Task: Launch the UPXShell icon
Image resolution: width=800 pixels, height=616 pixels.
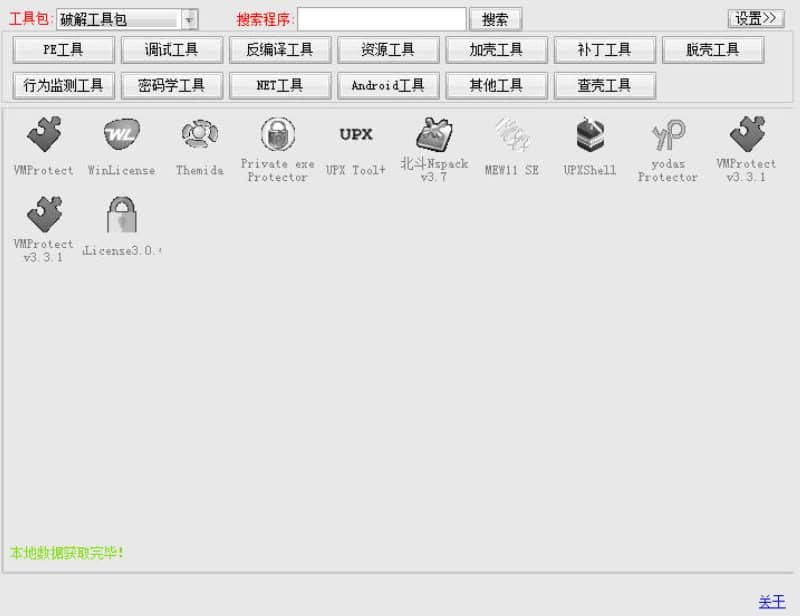Action: coord(590,134)
